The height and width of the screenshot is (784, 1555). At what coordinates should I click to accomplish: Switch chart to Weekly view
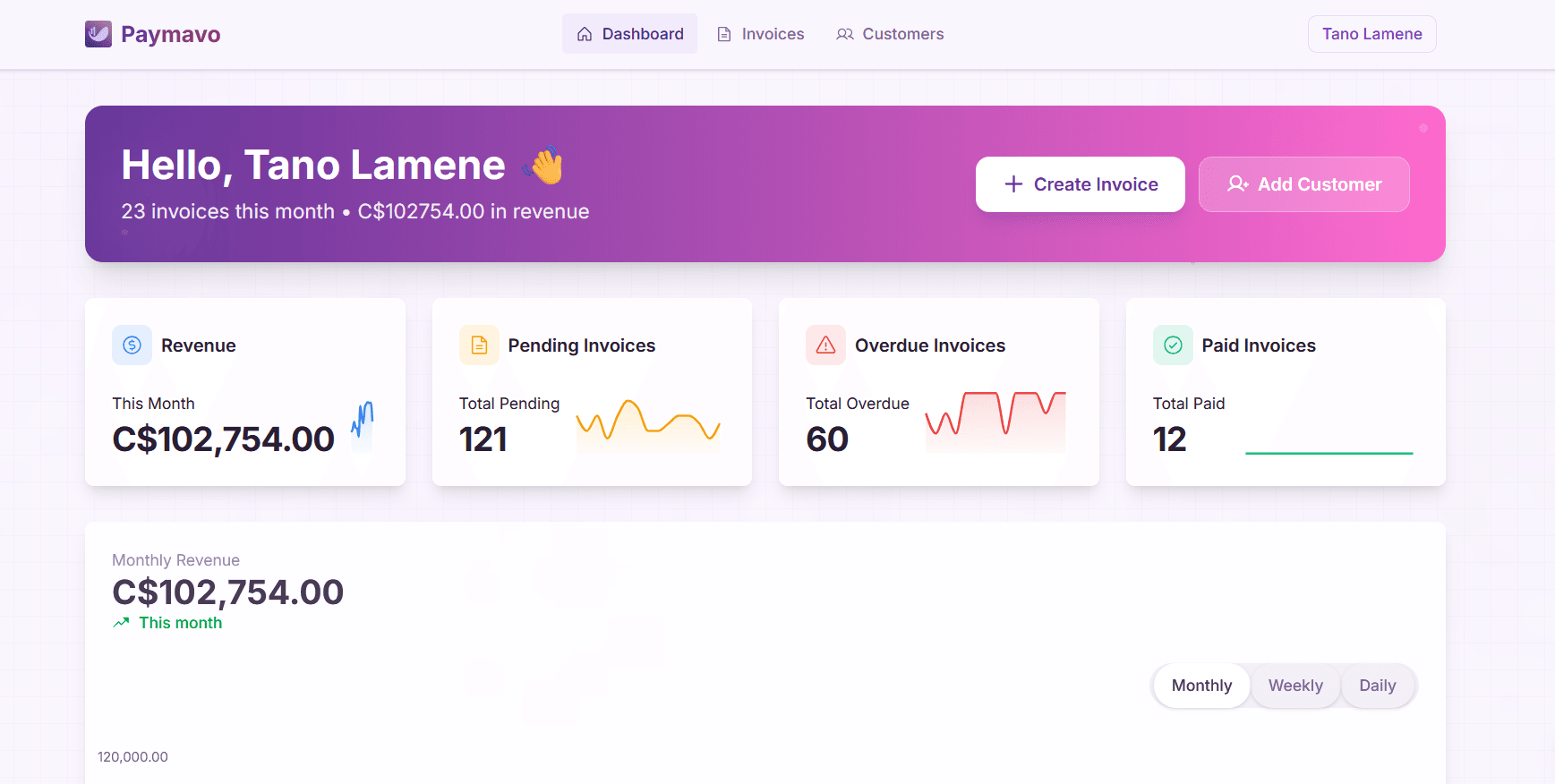[1295, 686]
